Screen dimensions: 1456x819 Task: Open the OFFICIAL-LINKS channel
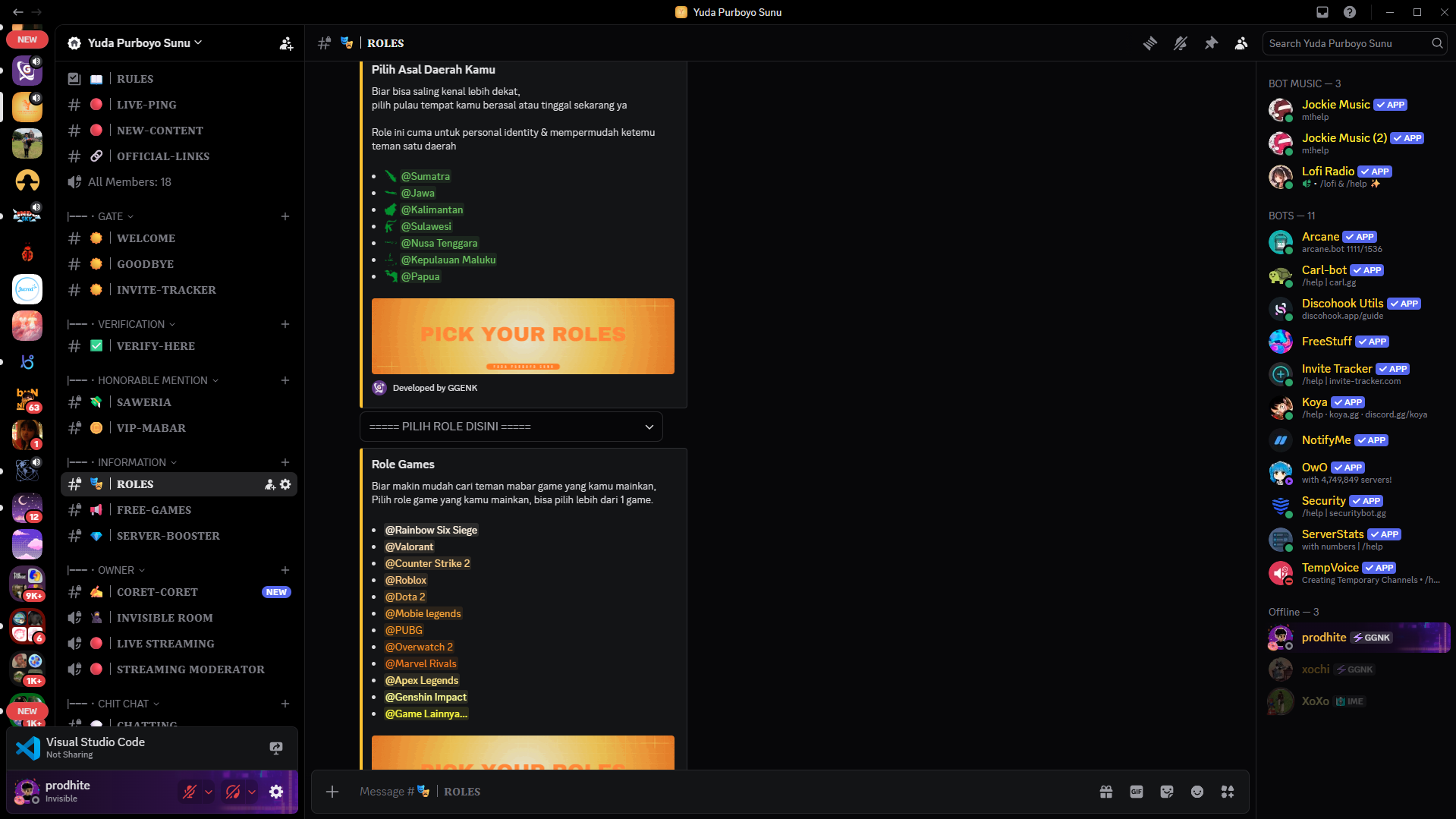coord(179,156)
